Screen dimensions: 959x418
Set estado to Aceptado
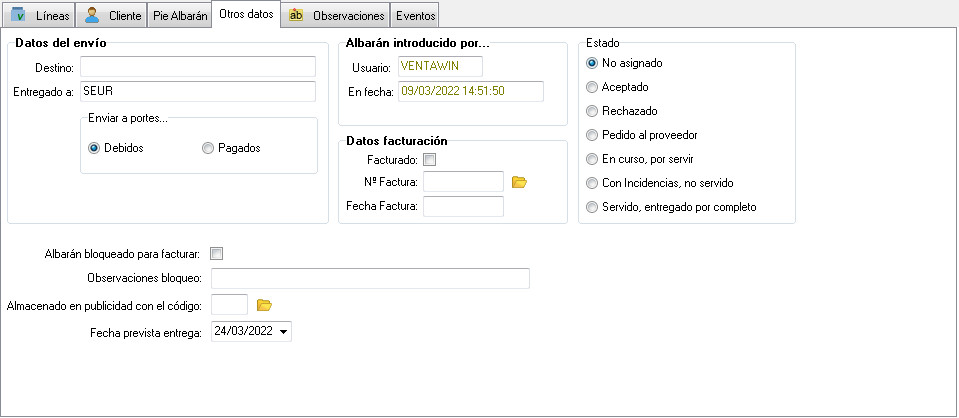pyautogui.click(x=592, y=87)
